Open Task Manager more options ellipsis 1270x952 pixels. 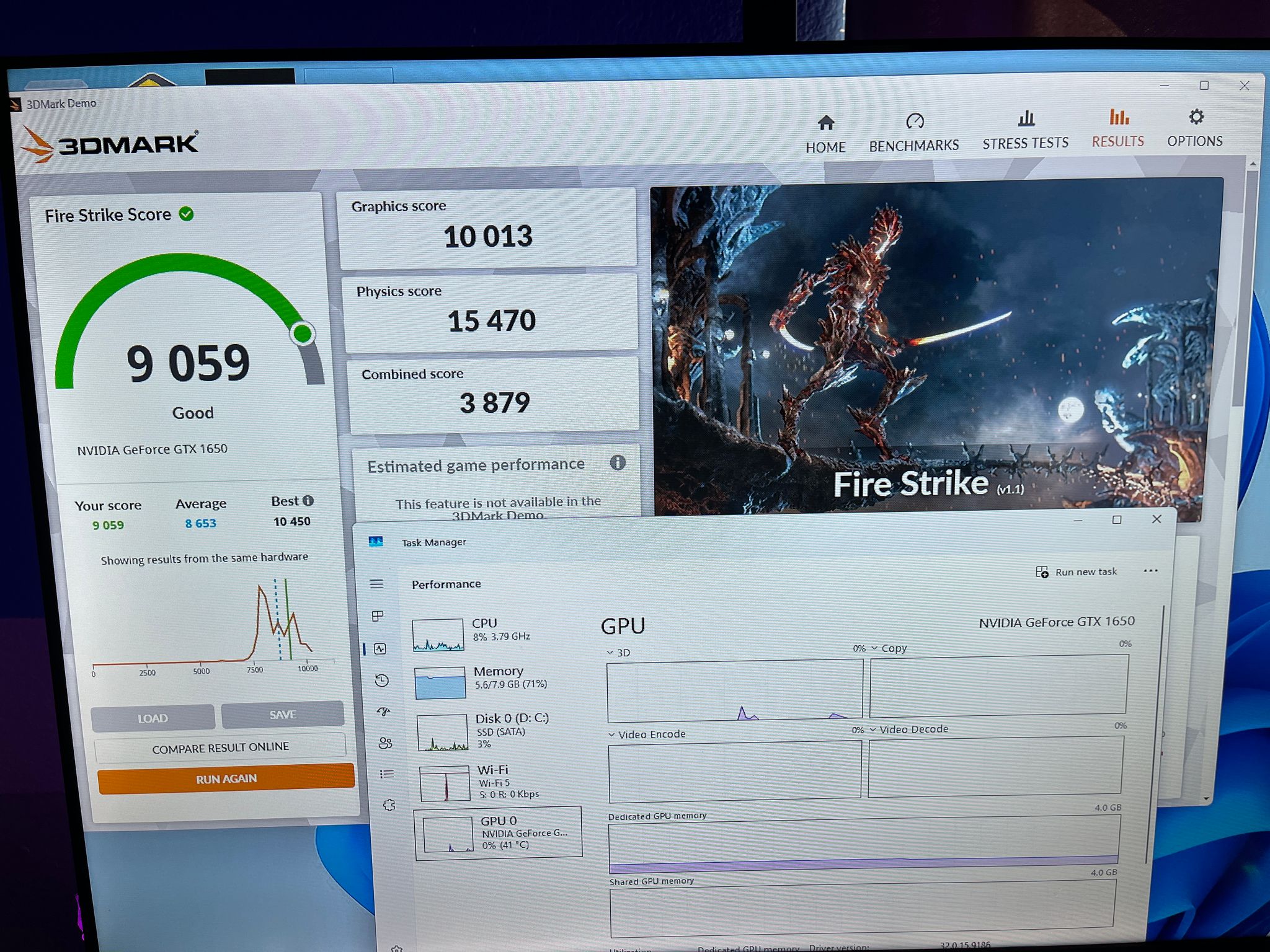(x=1150, y=571)
